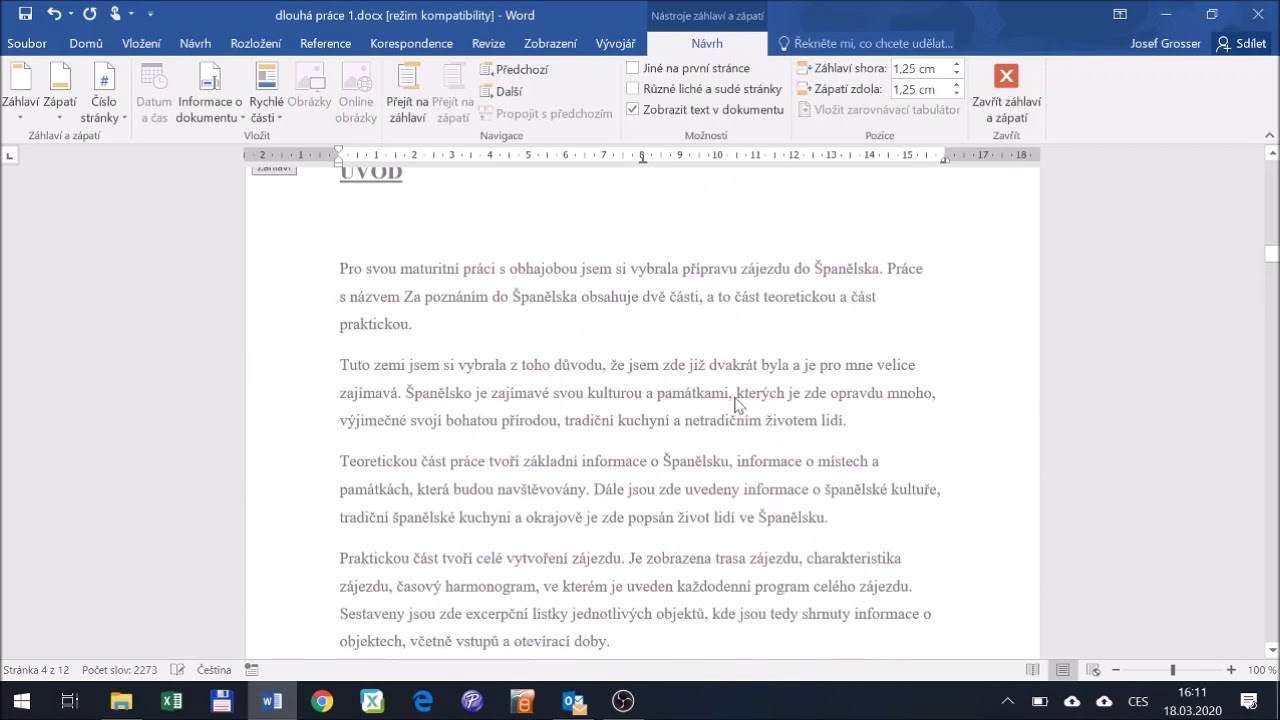
Task: Go to Předchozí header section
Action: tap(514, 69)
